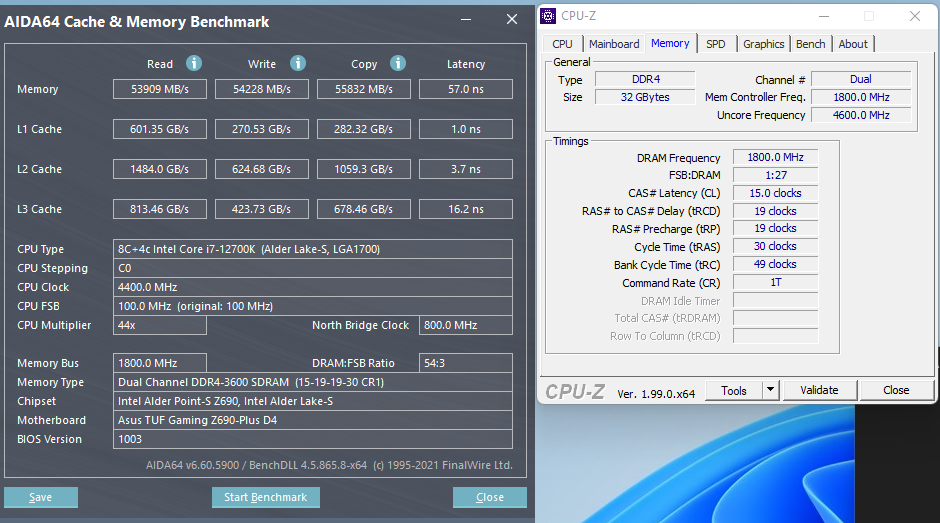Viewport: 940px width, 523px height.
Task: Switch to the CPU tab in CPU-Z
Action: tap(562, 44)
